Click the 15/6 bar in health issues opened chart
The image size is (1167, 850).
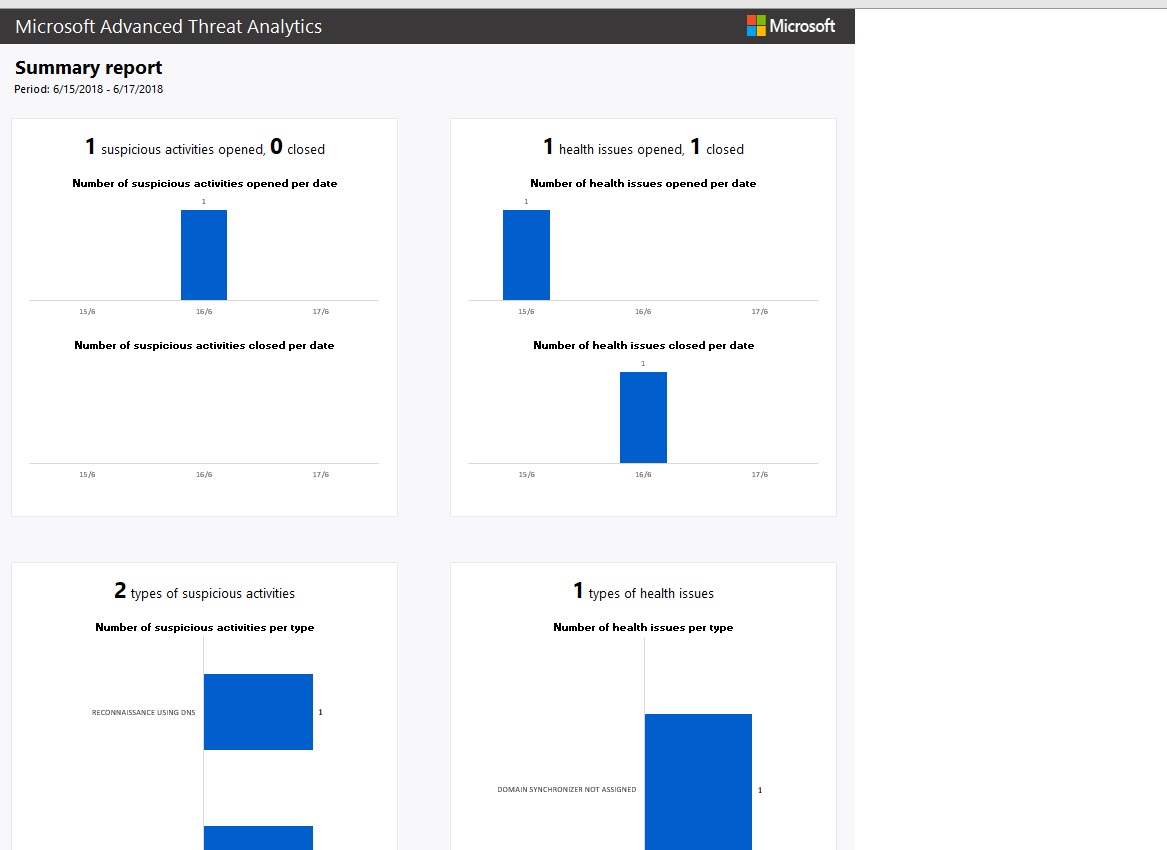[x=526, y=255]
